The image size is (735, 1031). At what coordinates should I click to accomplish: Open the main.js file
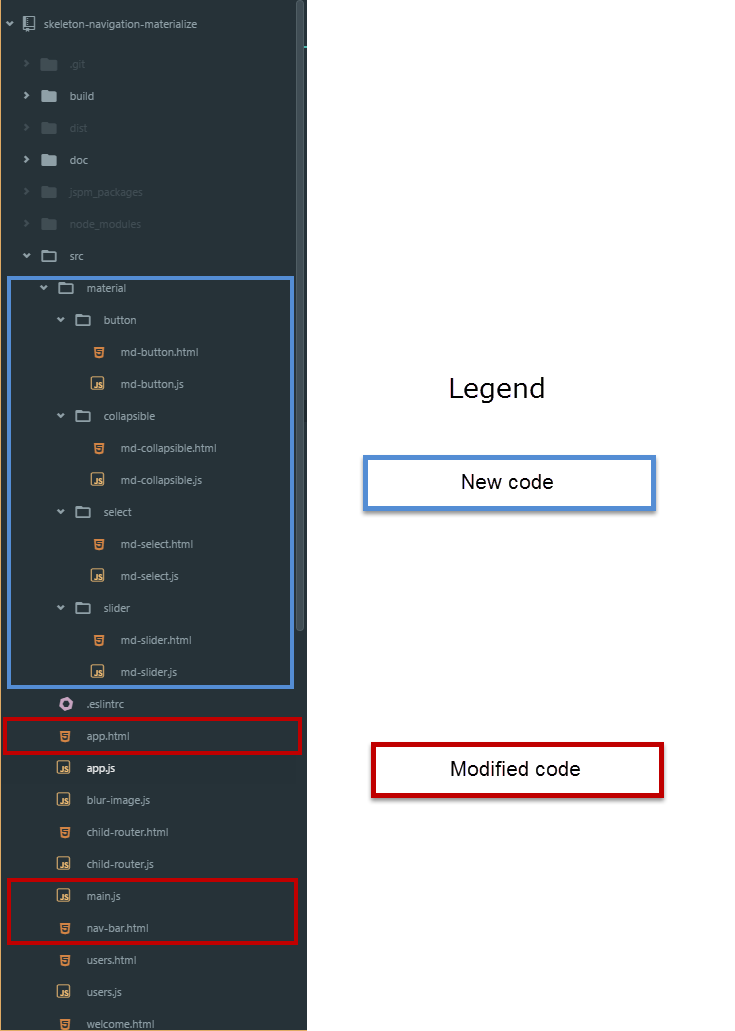[x=103, y=896]
